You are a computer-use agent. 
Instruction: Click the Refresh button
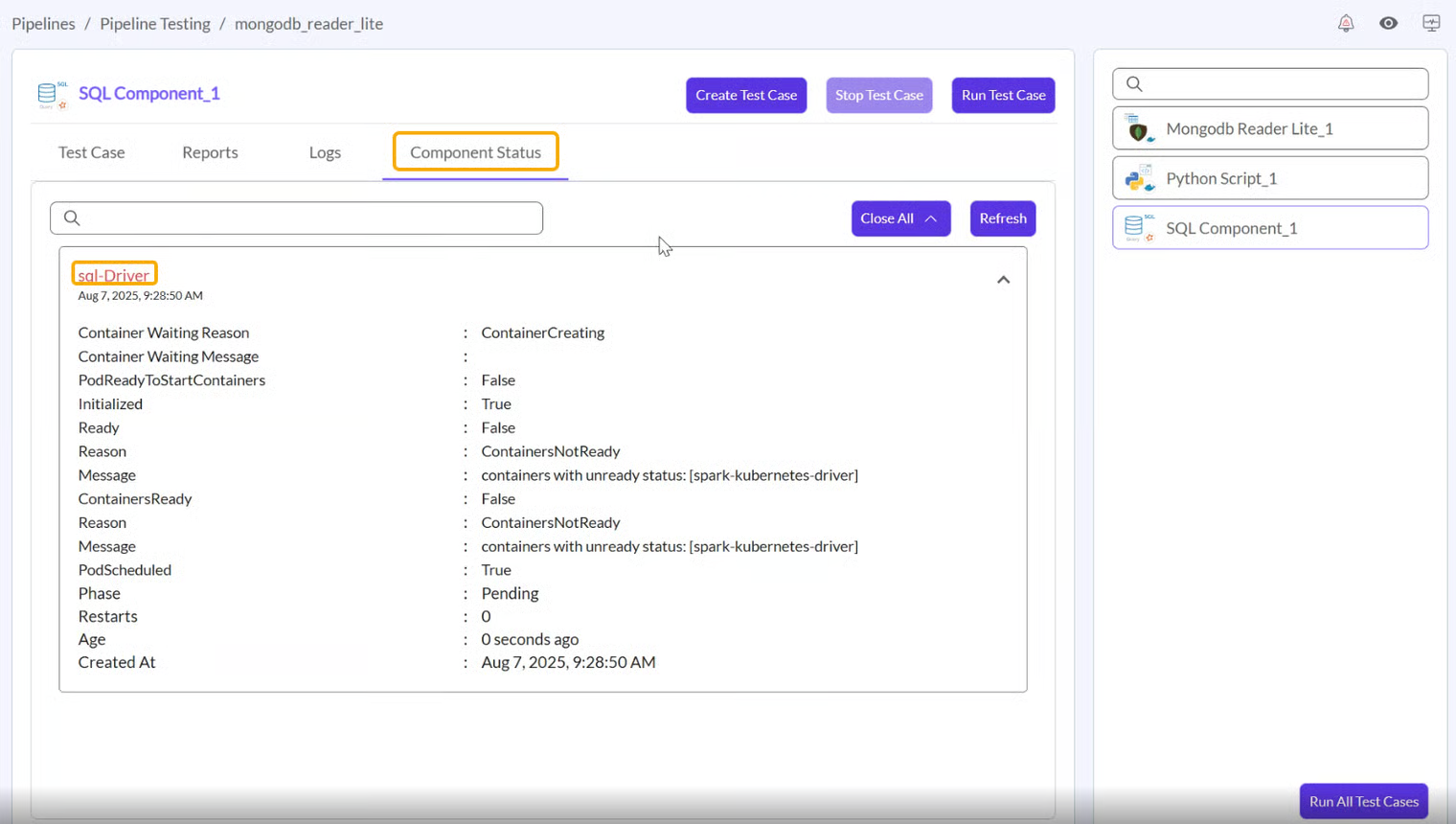click(x=1002, y=218)
